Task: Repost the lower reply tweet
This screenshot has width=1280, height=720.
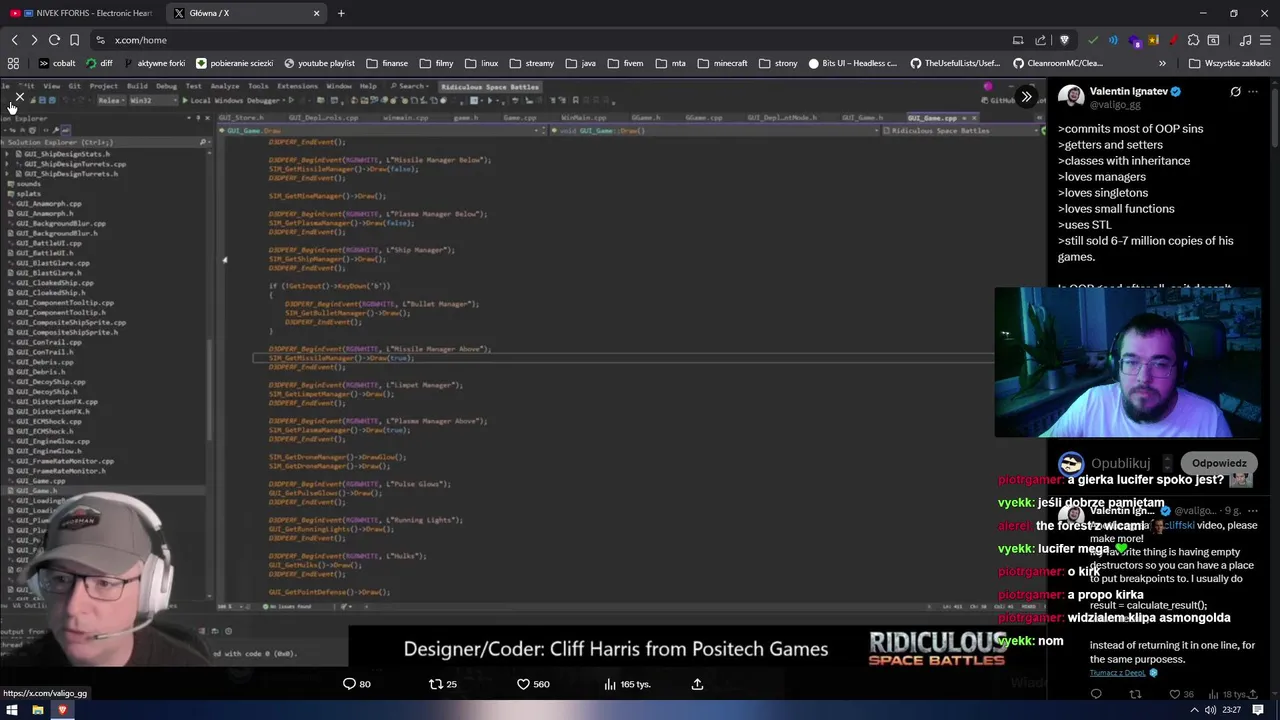Action: pos(1135,694)
